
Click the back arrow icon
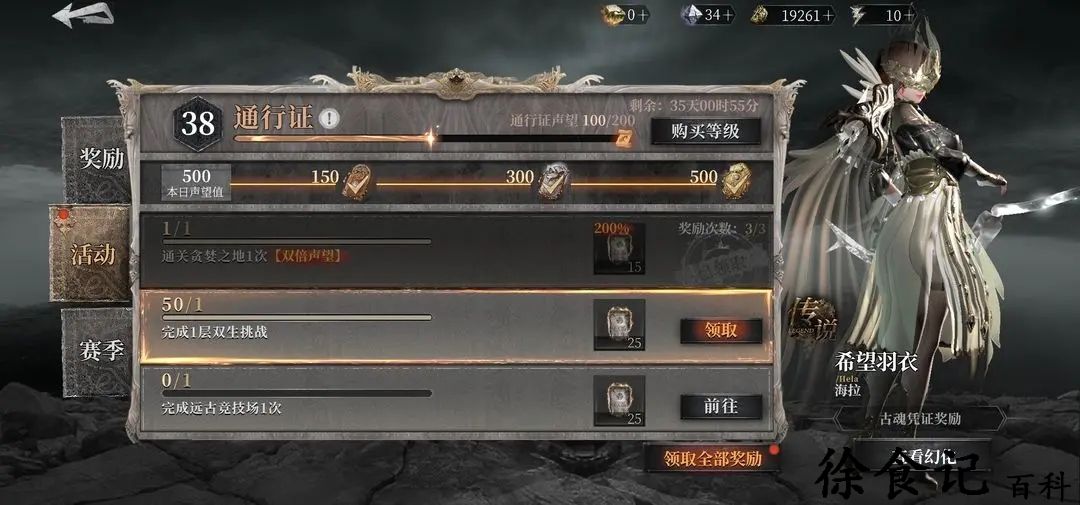(x=83, y=15)
